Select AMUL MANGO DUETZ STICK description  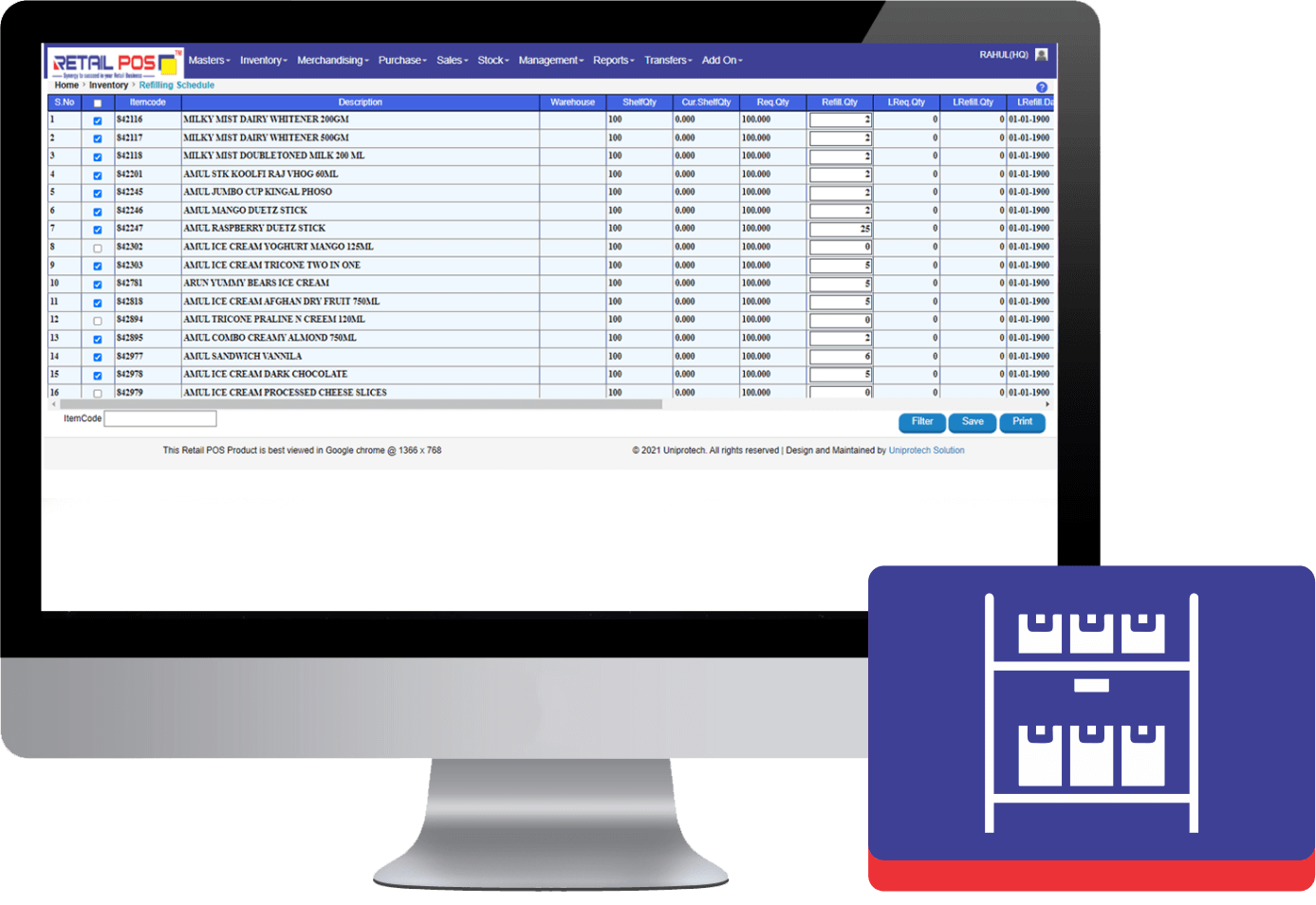click(x=246, y=211)
